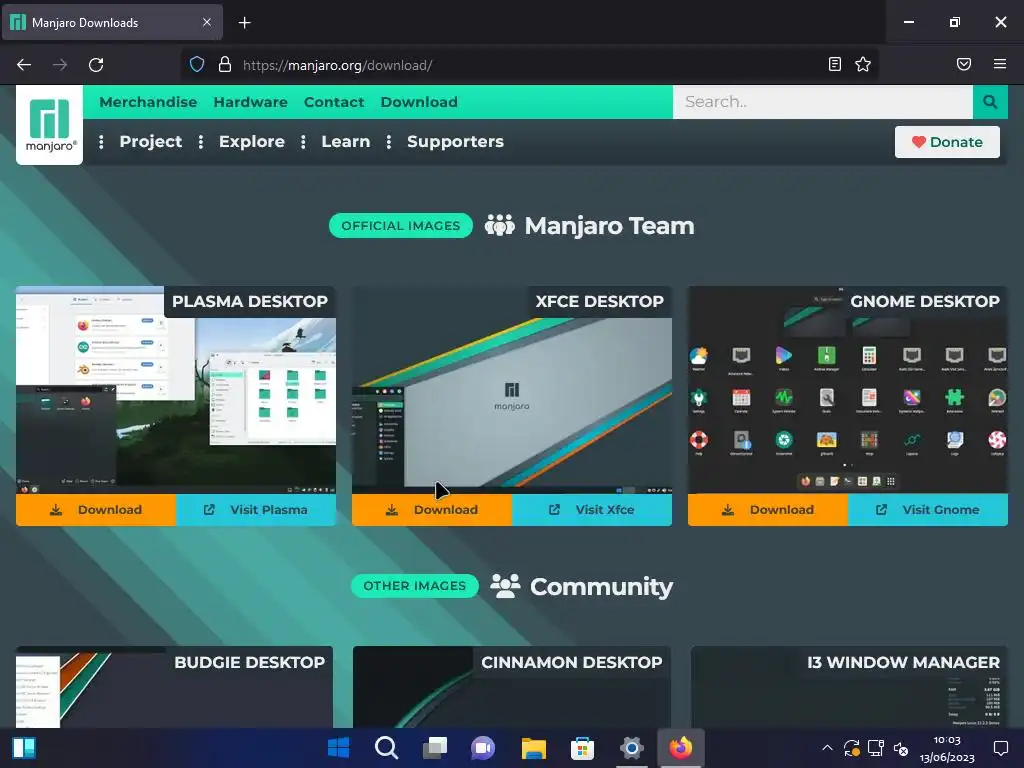This screenshot has width=1024, height=768.
Task: Open tracking protection shield icon
Action: click(197, 64)
